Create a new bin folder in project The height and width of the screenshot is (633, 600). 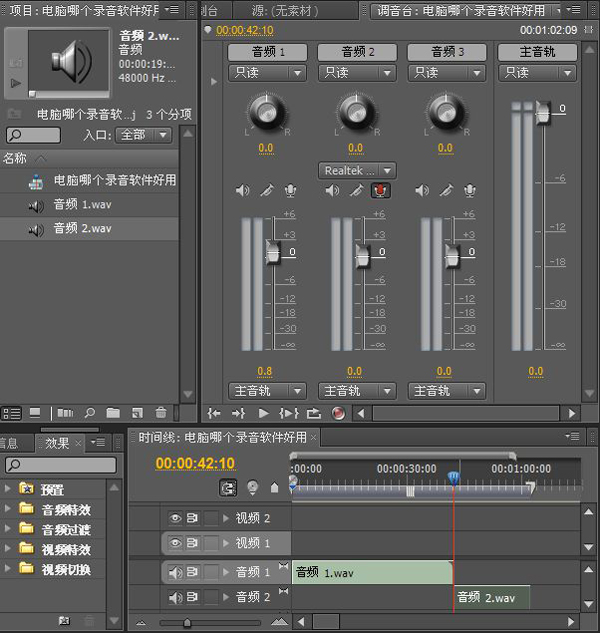pyautogui.click(x=113, y=413)
